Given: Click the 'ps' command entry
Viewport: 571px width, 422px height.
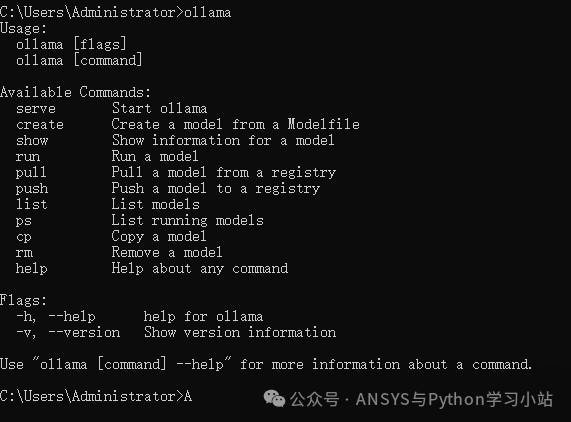Looking at the screenshot, I should click(x=24, y=221).
